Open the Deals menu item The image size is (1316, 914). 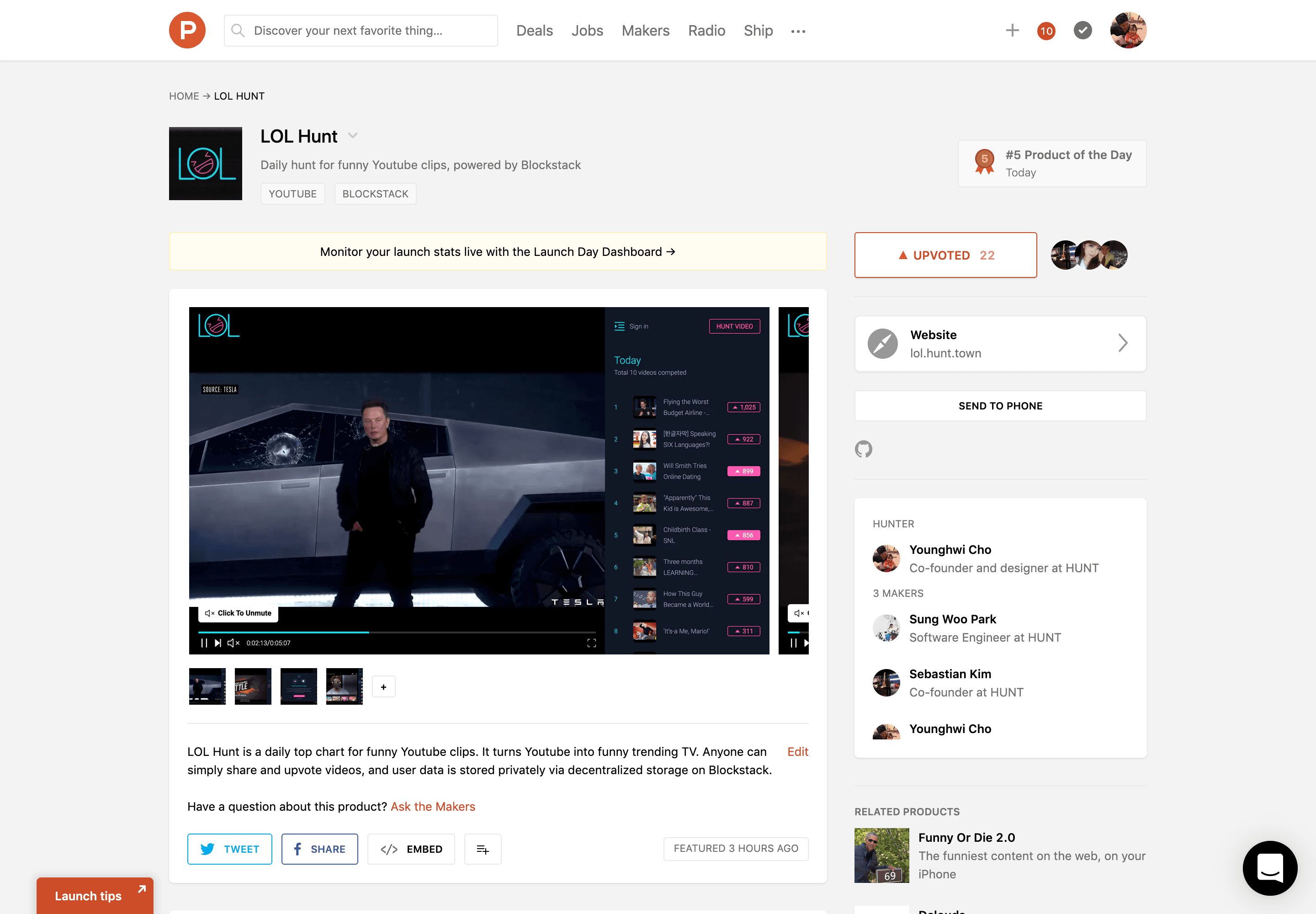click(x=534, y=30)
